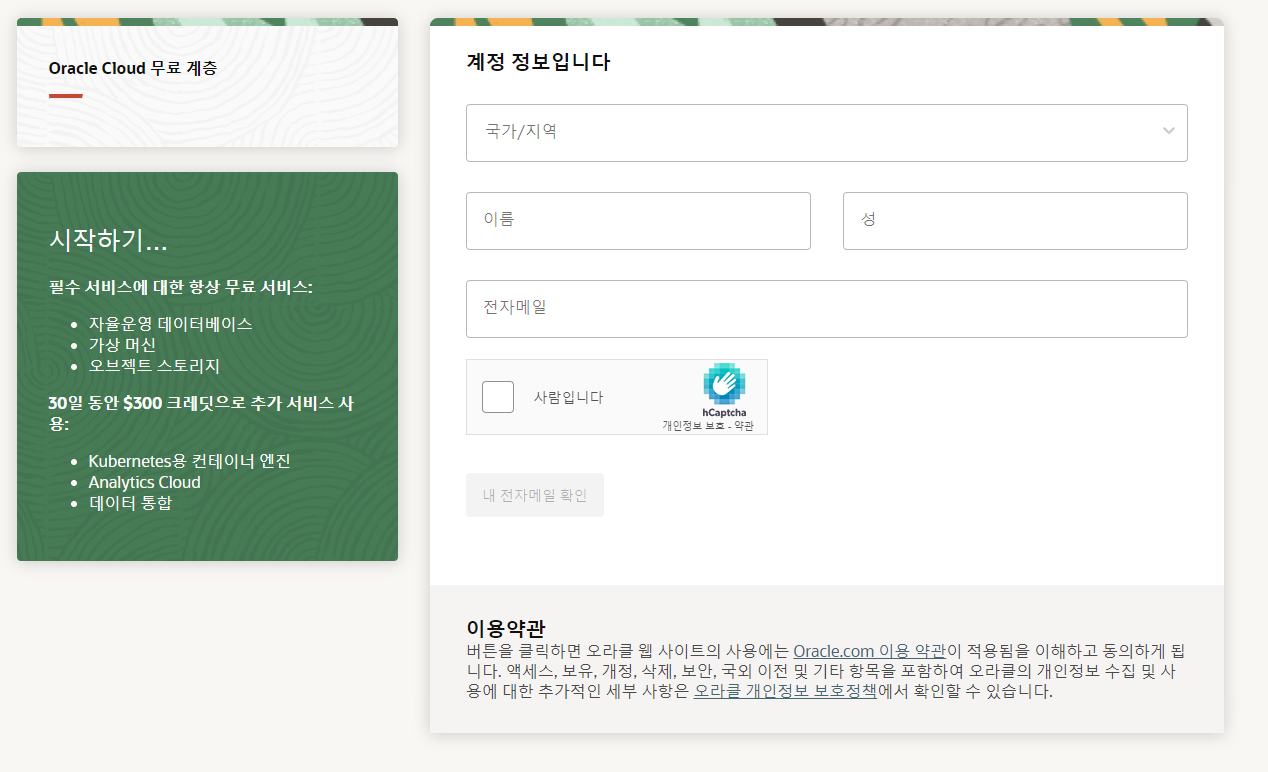Check the 사람입니다 hCaptcha checkbox
1268x772 pixels.
tap(498, 397)
